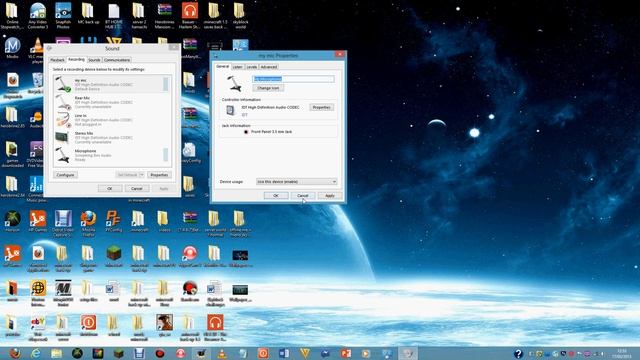This screenshot has height=360, width=640.
Task: Open the Mozilla Firefox desktop shortcut
Action: coord(88,224)
